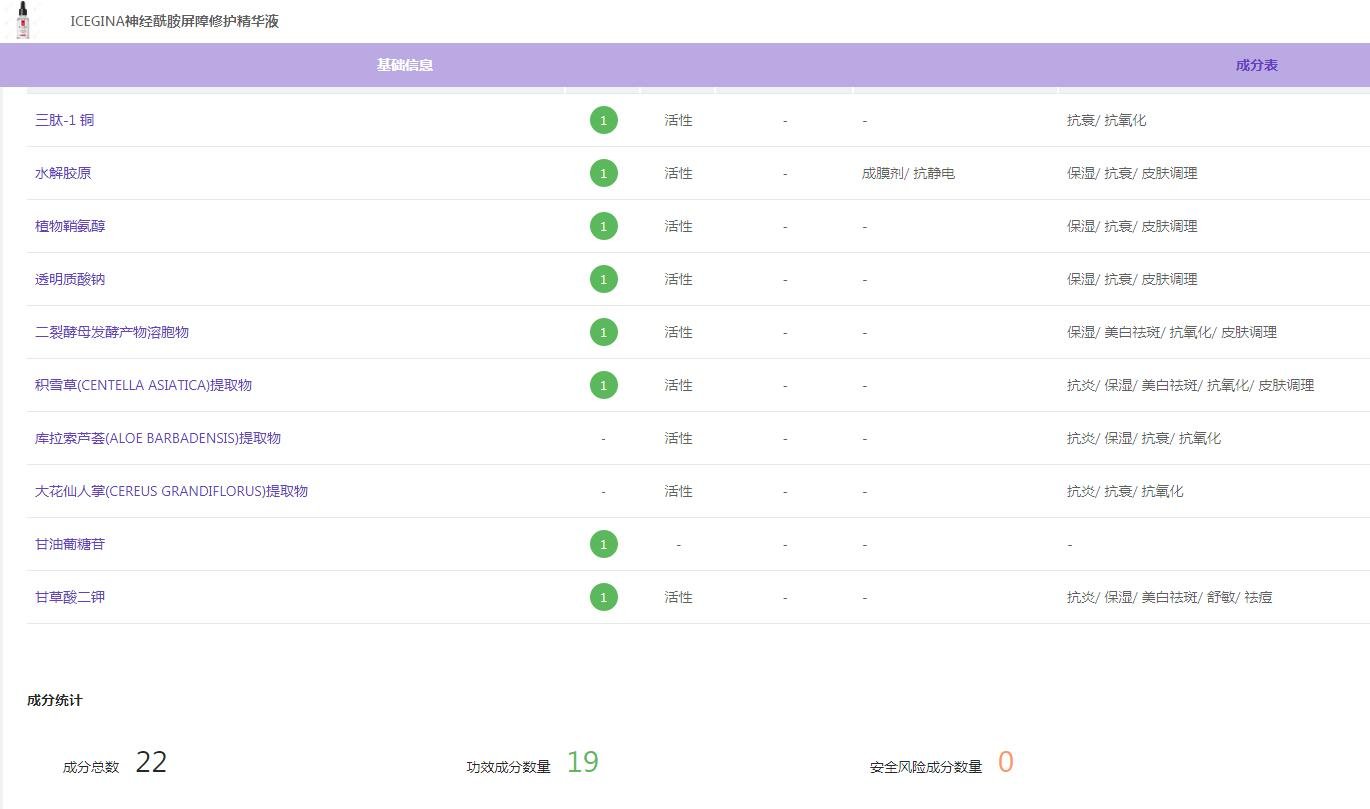This screenshot has height=809, width=1370.
Task: Click the green safety badge for 甘草酸二钾
Action: (x=604, y=597)
